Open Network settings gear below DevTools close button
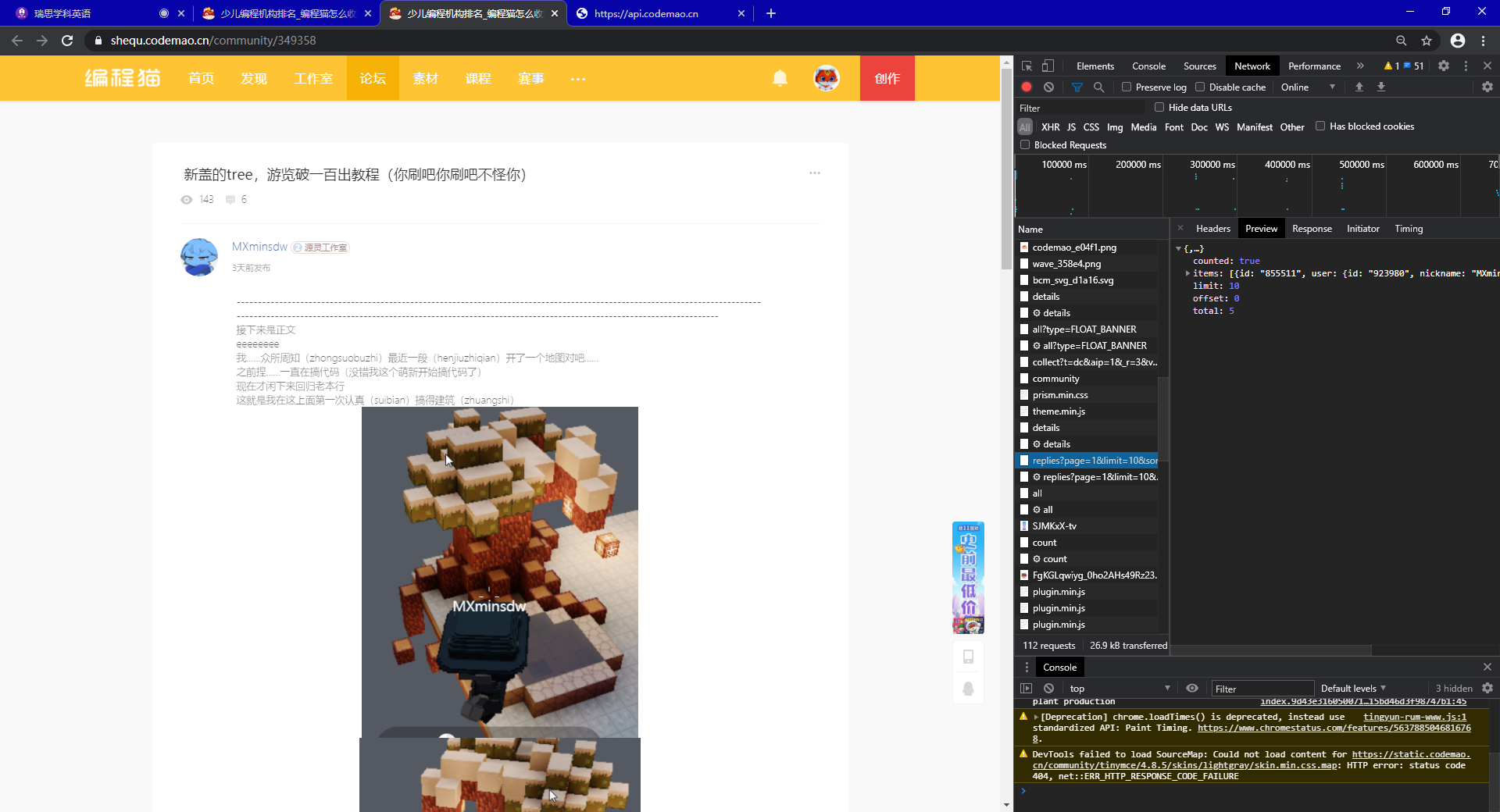 pyautogui.click(x=1487, y=87)
